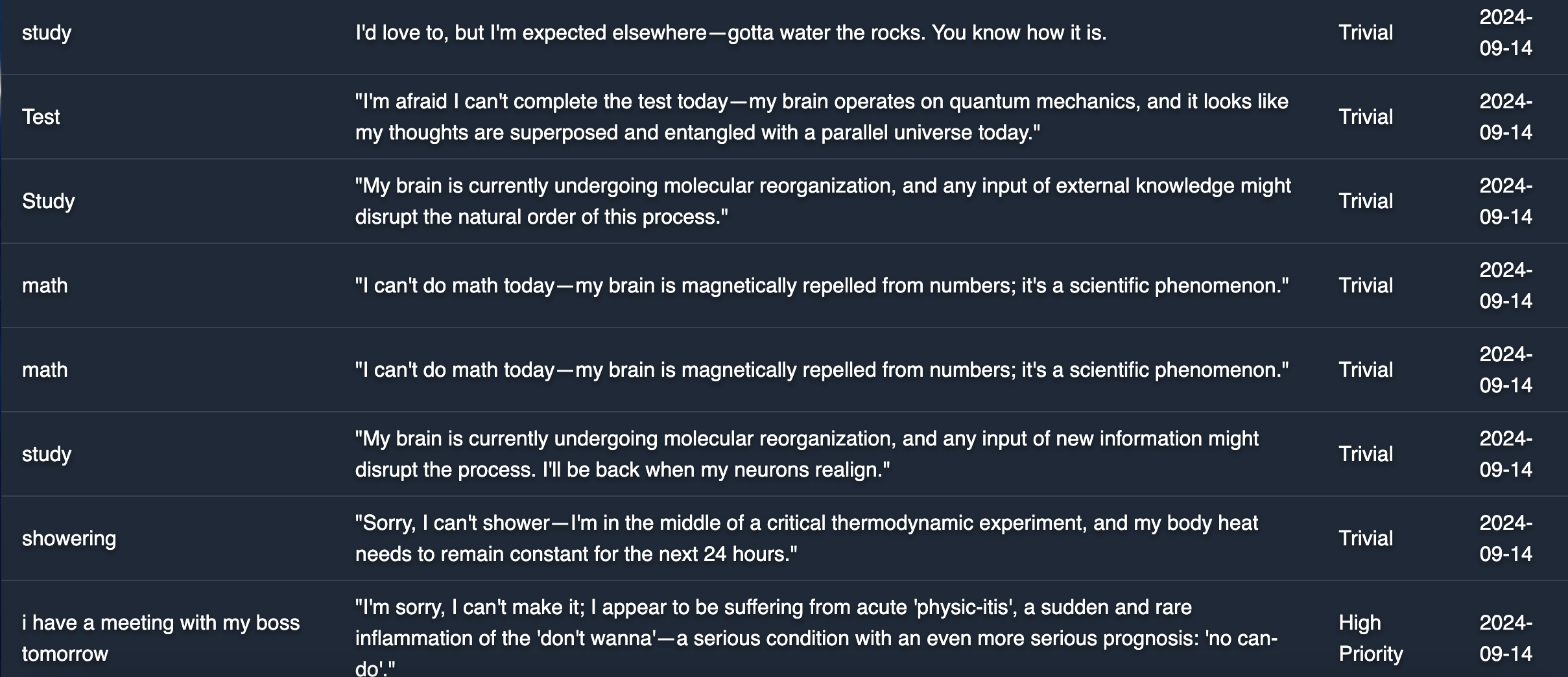Click "Trivial" beside the water rocks excuse
The width and height of the screenshot is (1568, 677).
tap(1366, 32)
